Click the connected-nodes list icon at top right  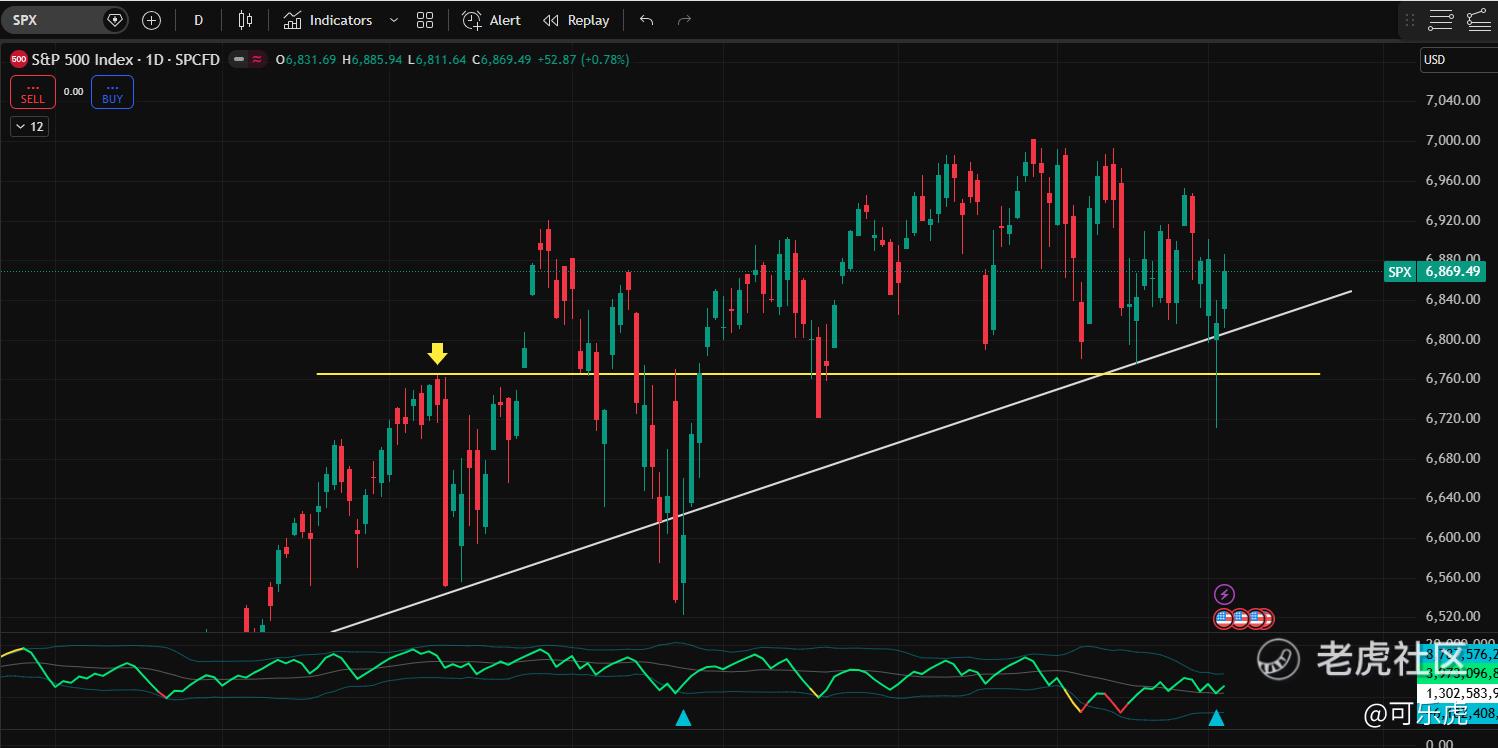coord(1478,20)
